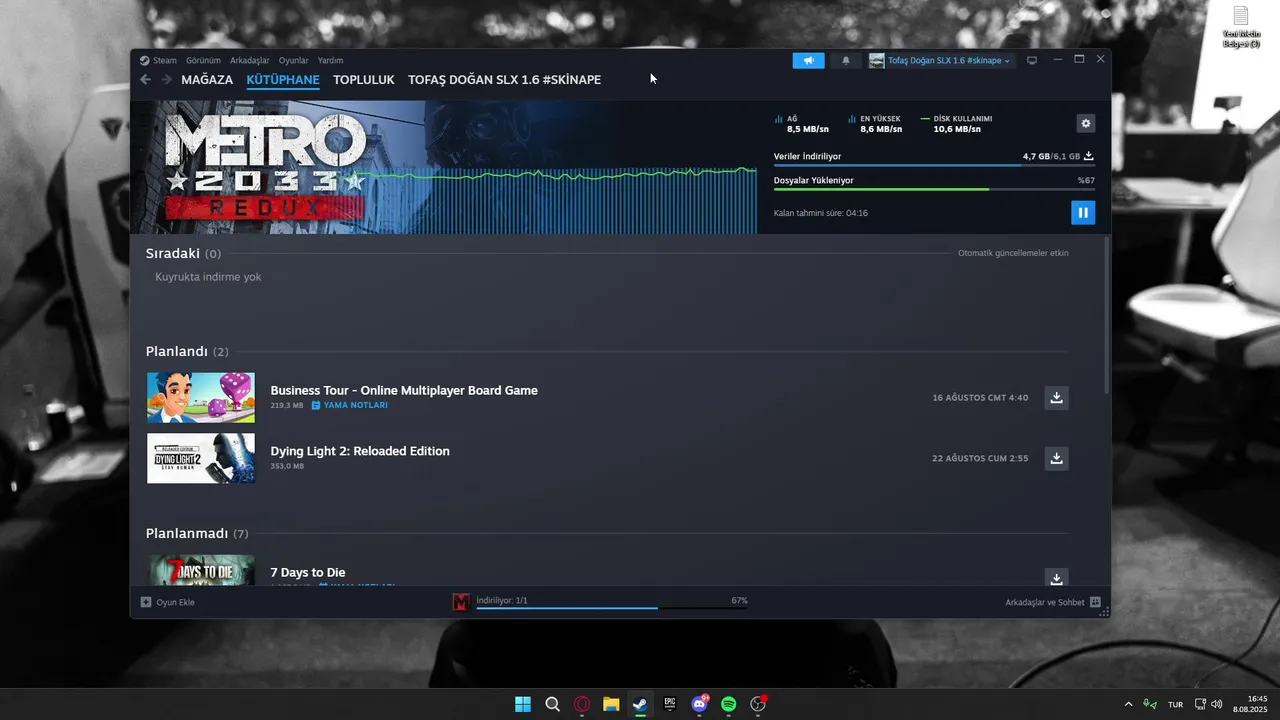This screenshot has width=1280, height=720.
Task: Open Epic Games Launcher on taskbar
Action: click(x=670, y=704)
